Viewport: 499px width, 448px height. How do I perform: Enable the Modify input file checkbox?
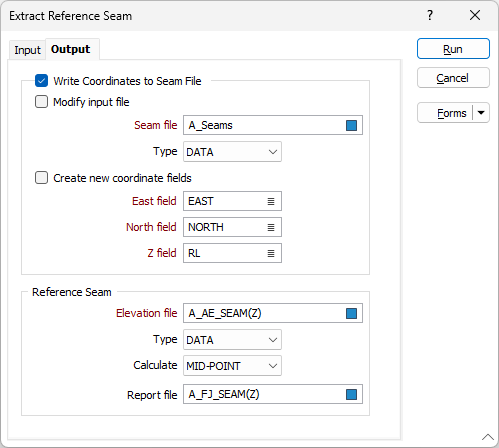[41, 102]
